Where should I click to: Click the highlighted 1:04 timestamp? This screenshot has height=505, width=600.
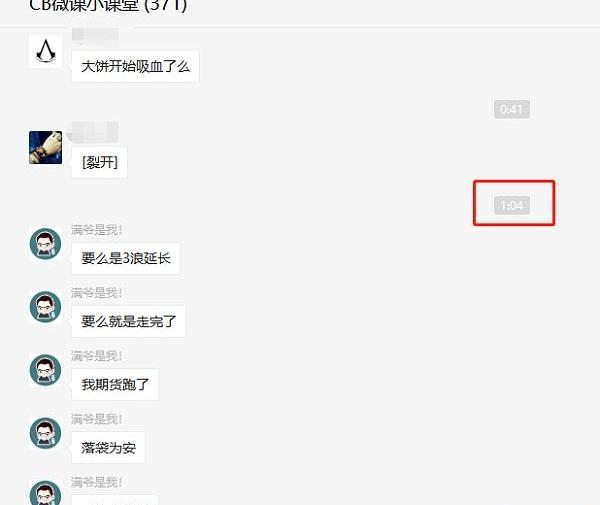pyautogui.click(x=512, y=205)
